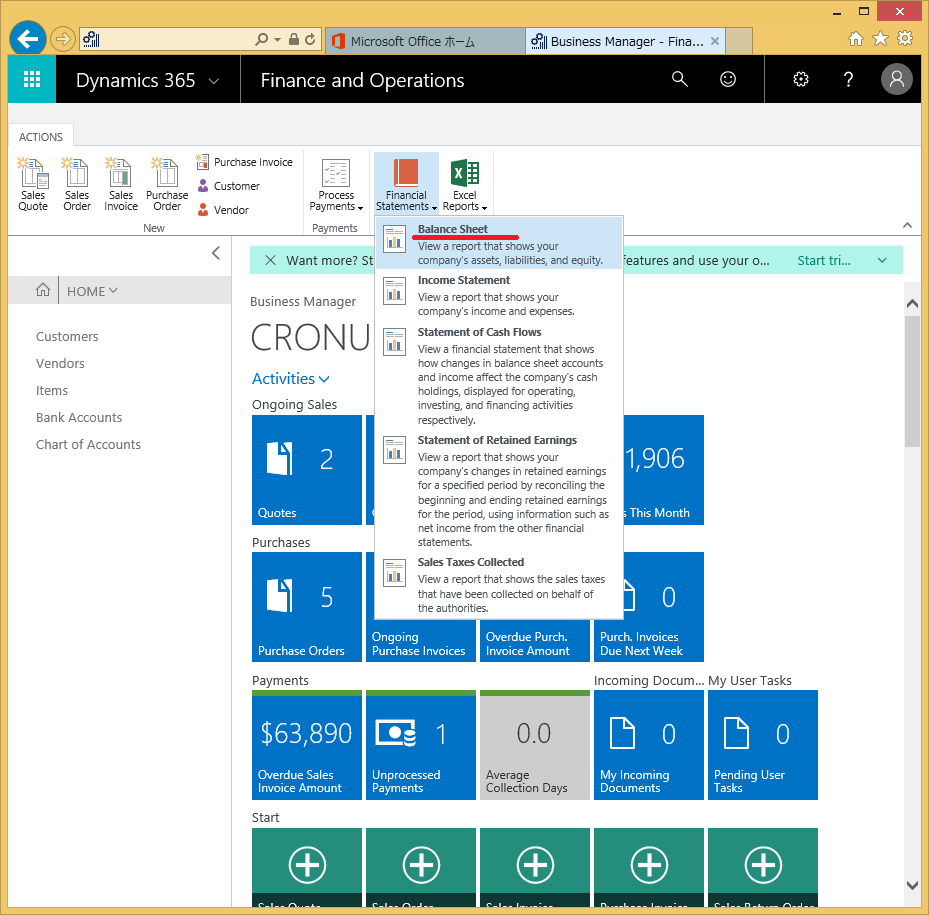Close the Business Manager browser tab

715,41
